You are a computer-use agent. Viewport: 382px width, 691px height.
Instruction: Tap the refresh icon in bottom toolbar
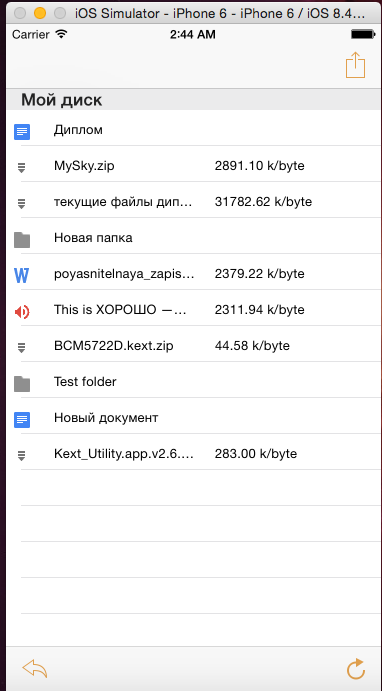pyautogui.click(x=356, y=669)
